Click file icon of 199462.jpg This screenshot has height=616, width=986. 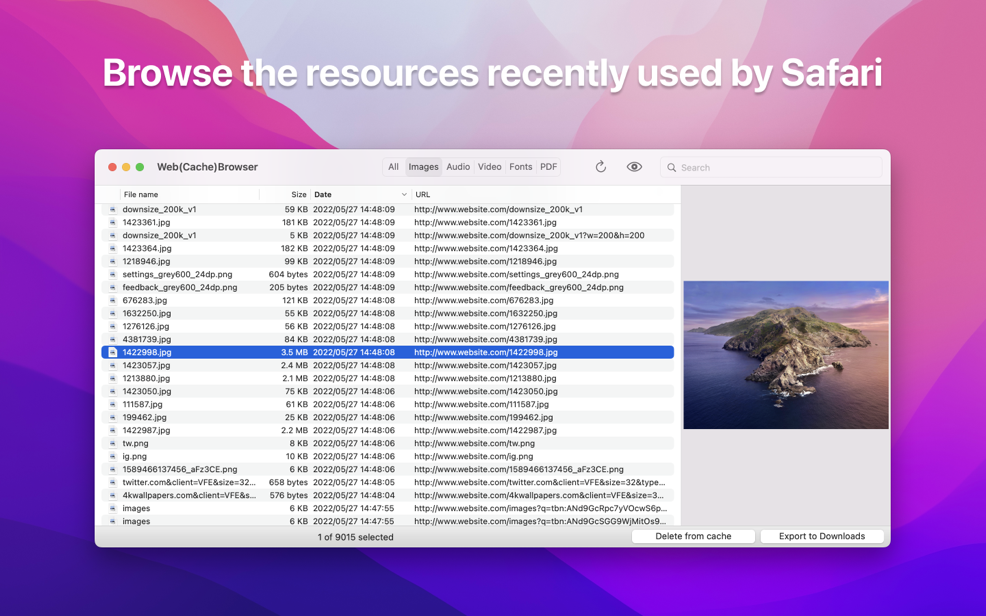[113, 417]
